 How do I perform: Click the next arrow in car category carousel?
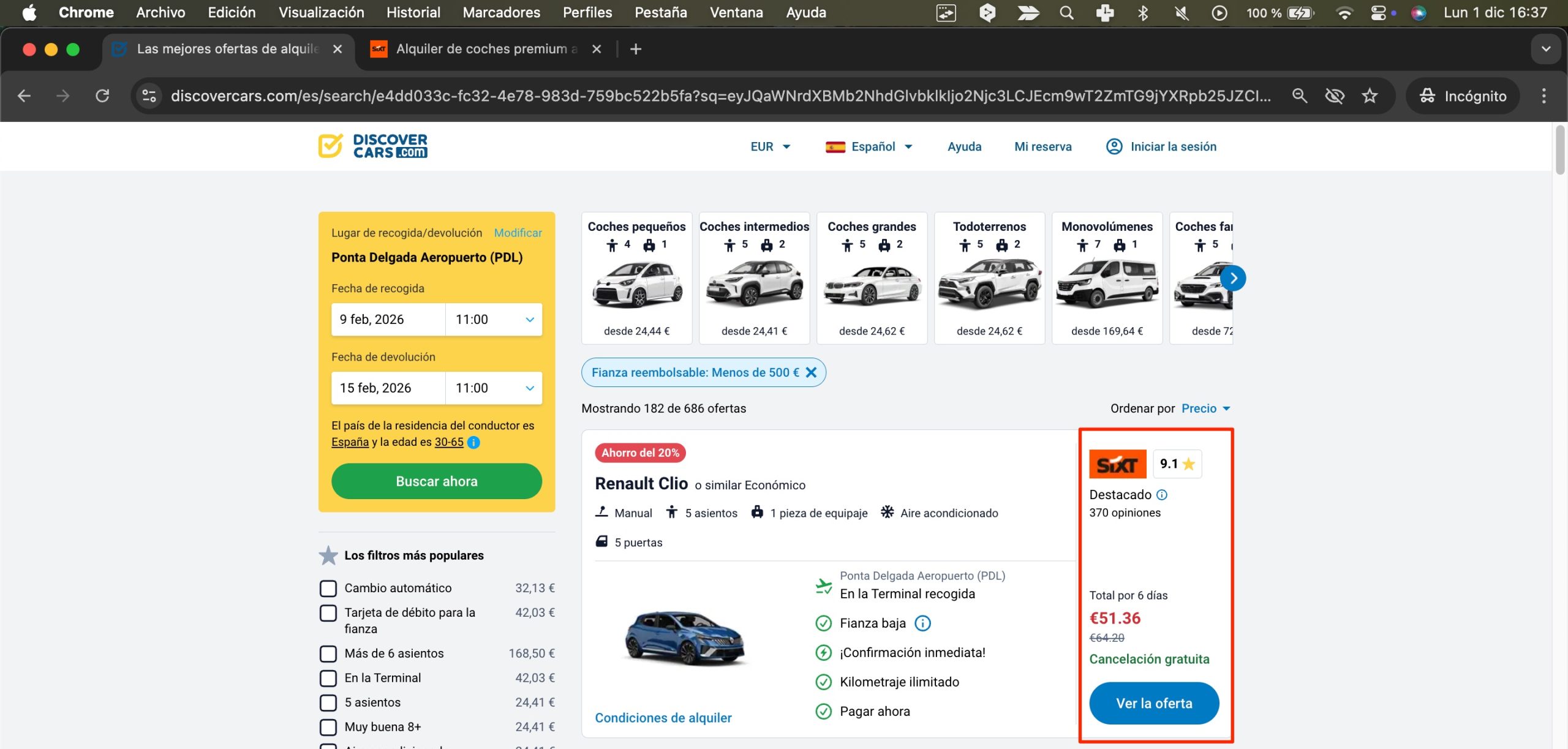(1233, 279)
